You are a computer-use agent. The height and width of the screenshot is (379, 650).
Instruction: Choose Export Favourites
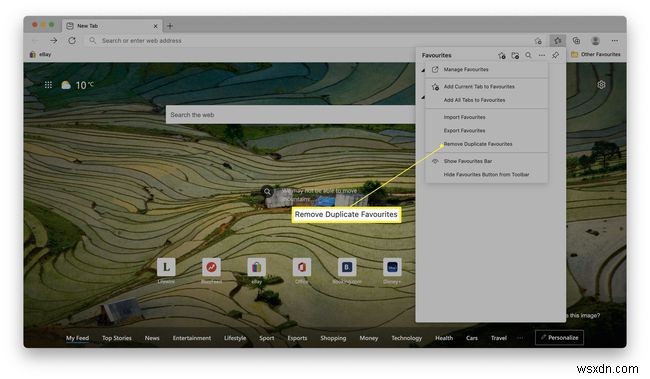[x=487, y=130]
